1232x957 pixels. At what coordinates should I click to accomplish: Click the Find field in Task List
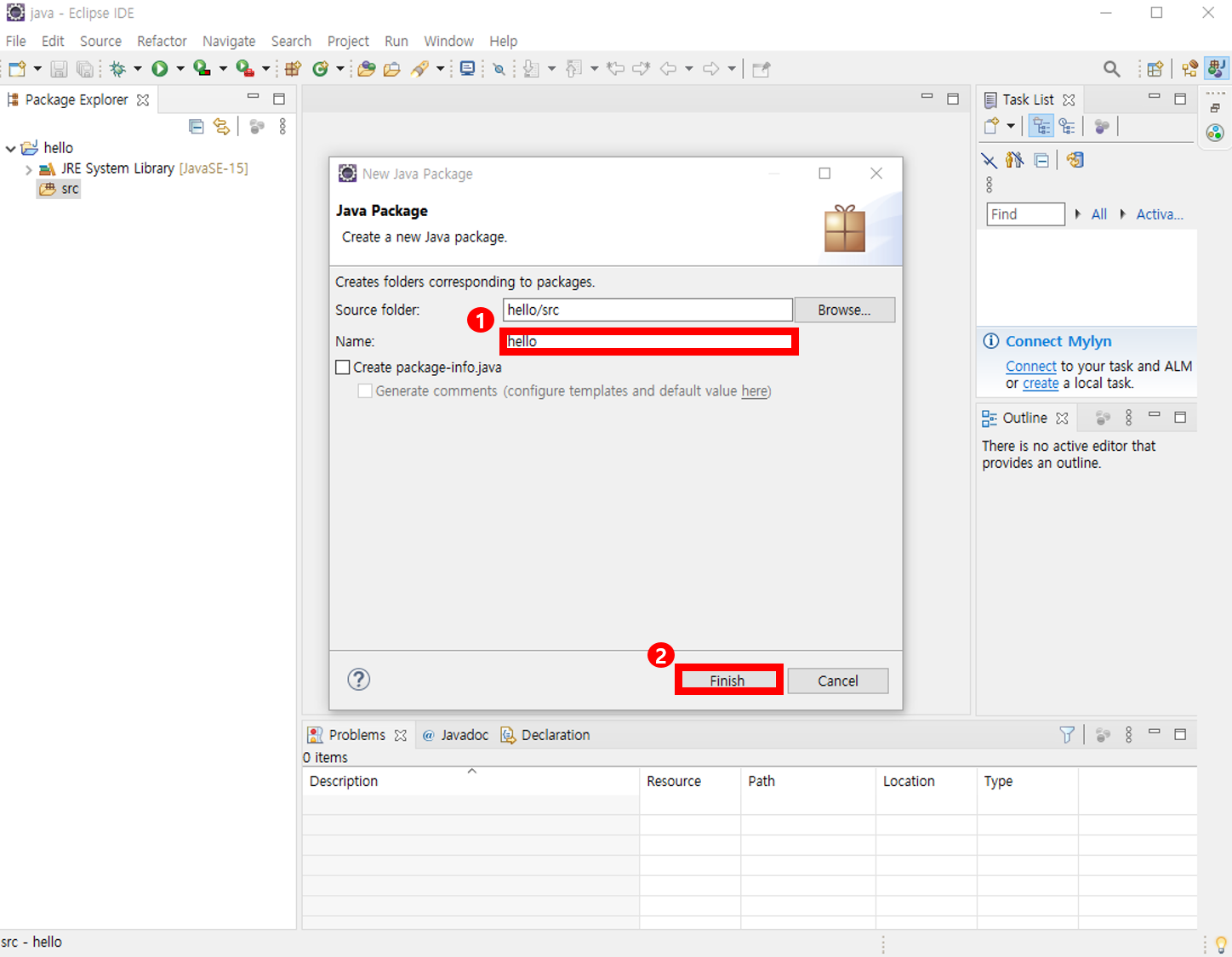pyautogui.click(x=1026, y=214)
